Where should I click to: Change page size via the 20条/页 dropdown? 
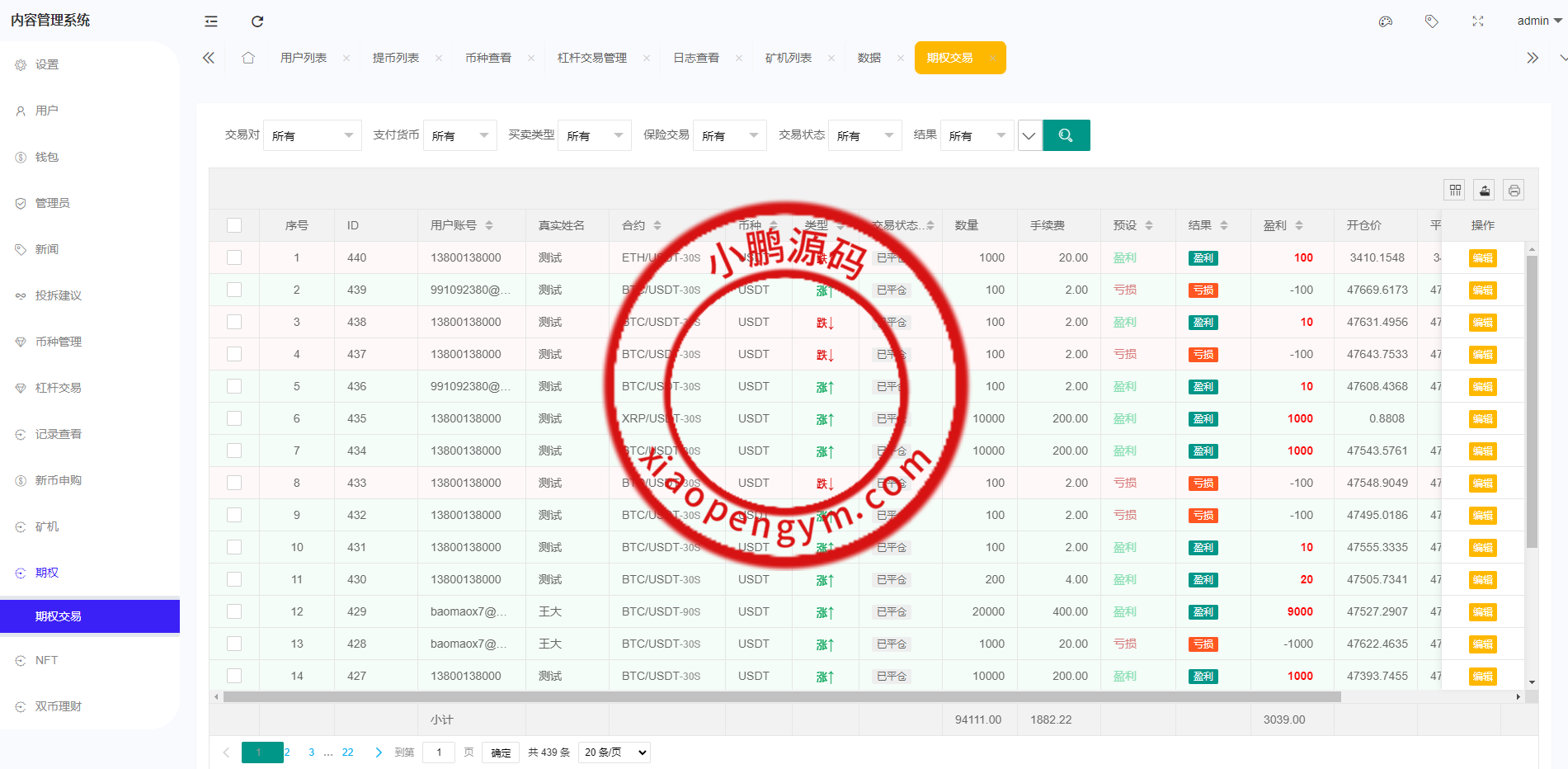(614, 752)
